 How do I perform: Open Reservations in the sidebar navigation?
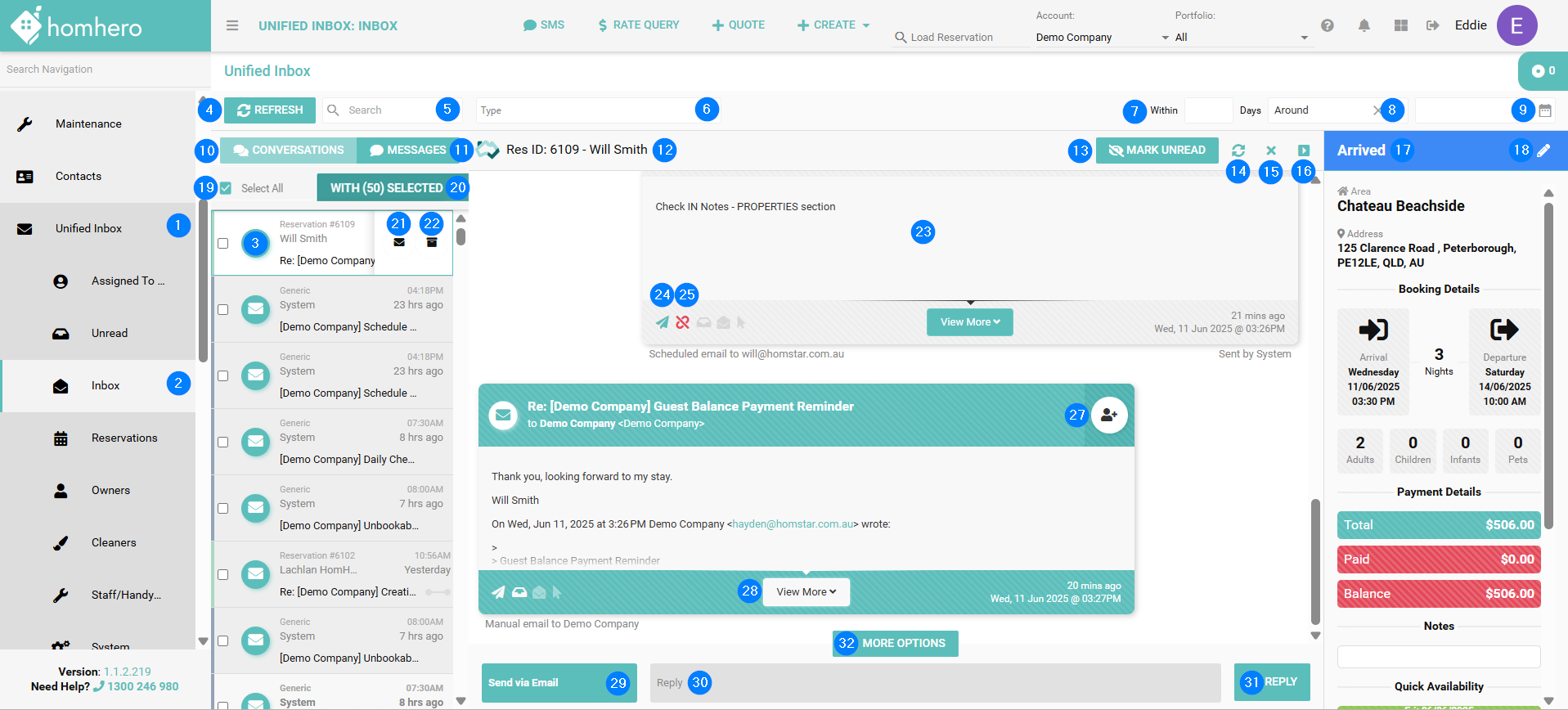click(x=124, y=438)
